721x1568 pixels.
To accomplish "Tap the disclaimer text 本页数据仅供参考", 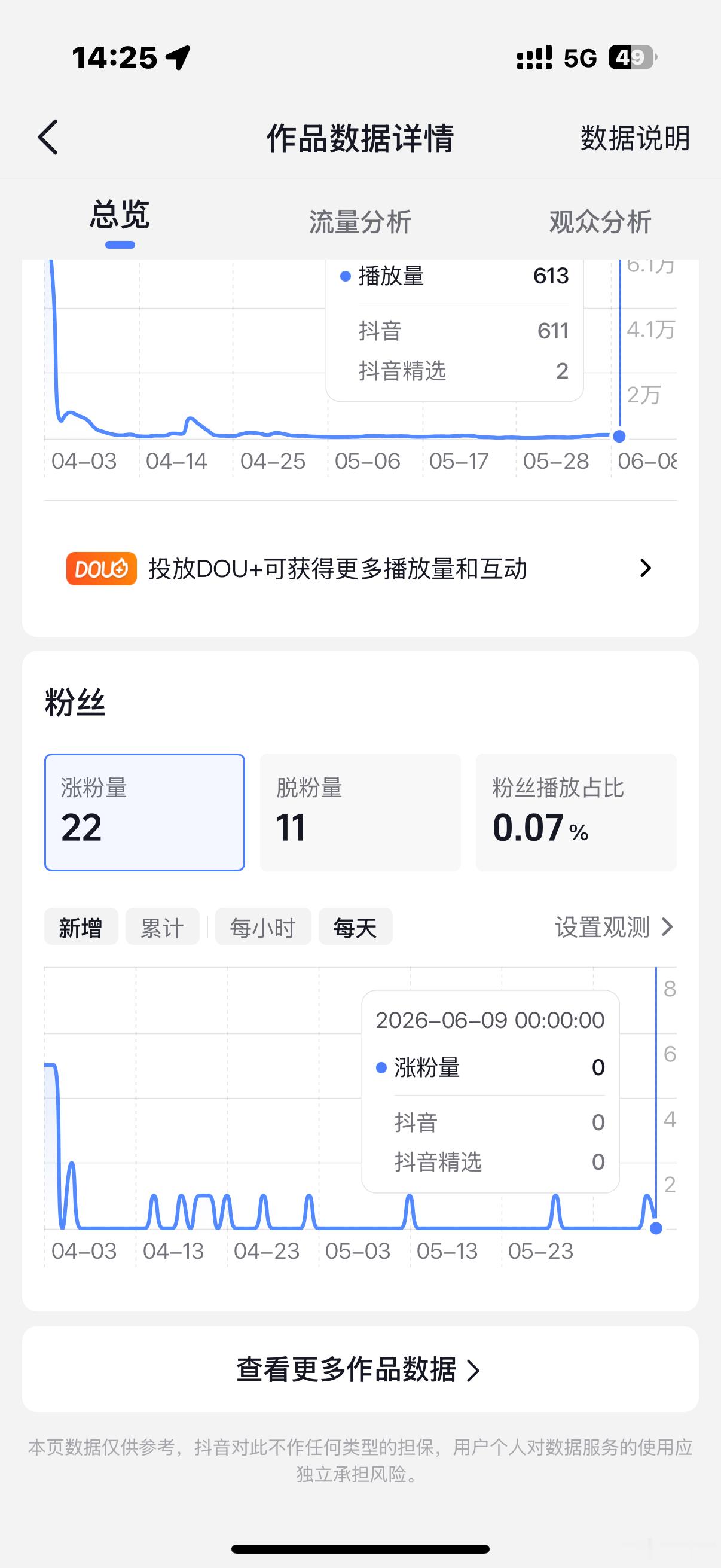I will pos(360,1460).
